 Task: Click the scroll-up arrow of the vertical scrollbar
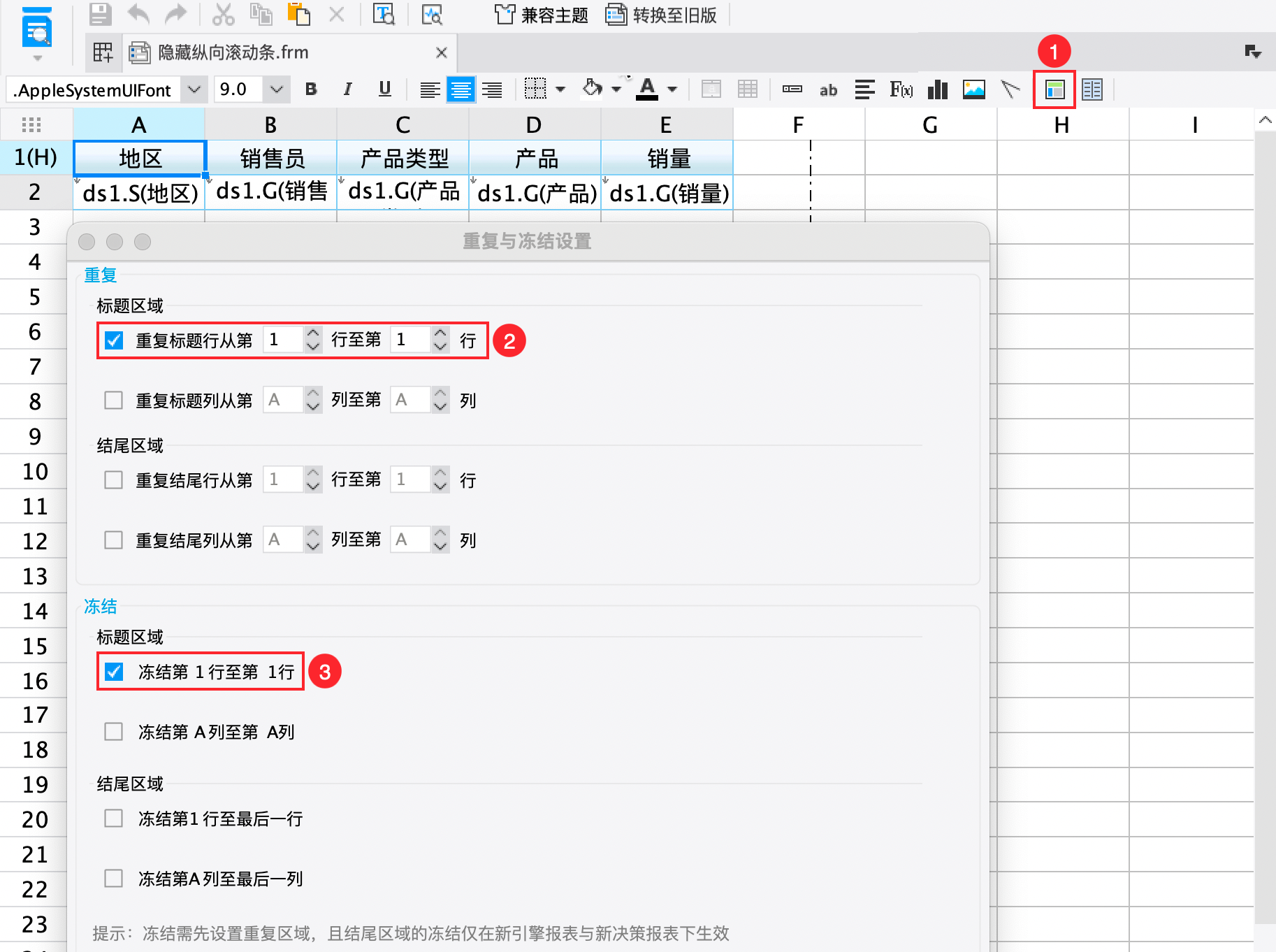coord(1265,120)
